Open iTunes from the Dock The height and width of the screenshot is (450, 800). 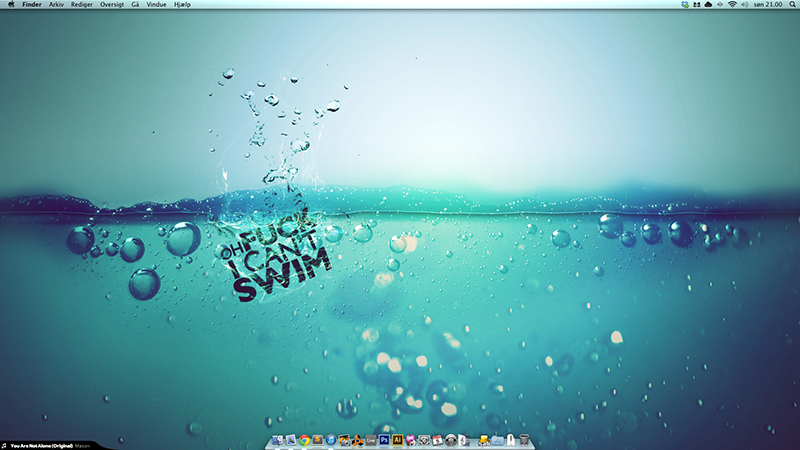point(331,440)
